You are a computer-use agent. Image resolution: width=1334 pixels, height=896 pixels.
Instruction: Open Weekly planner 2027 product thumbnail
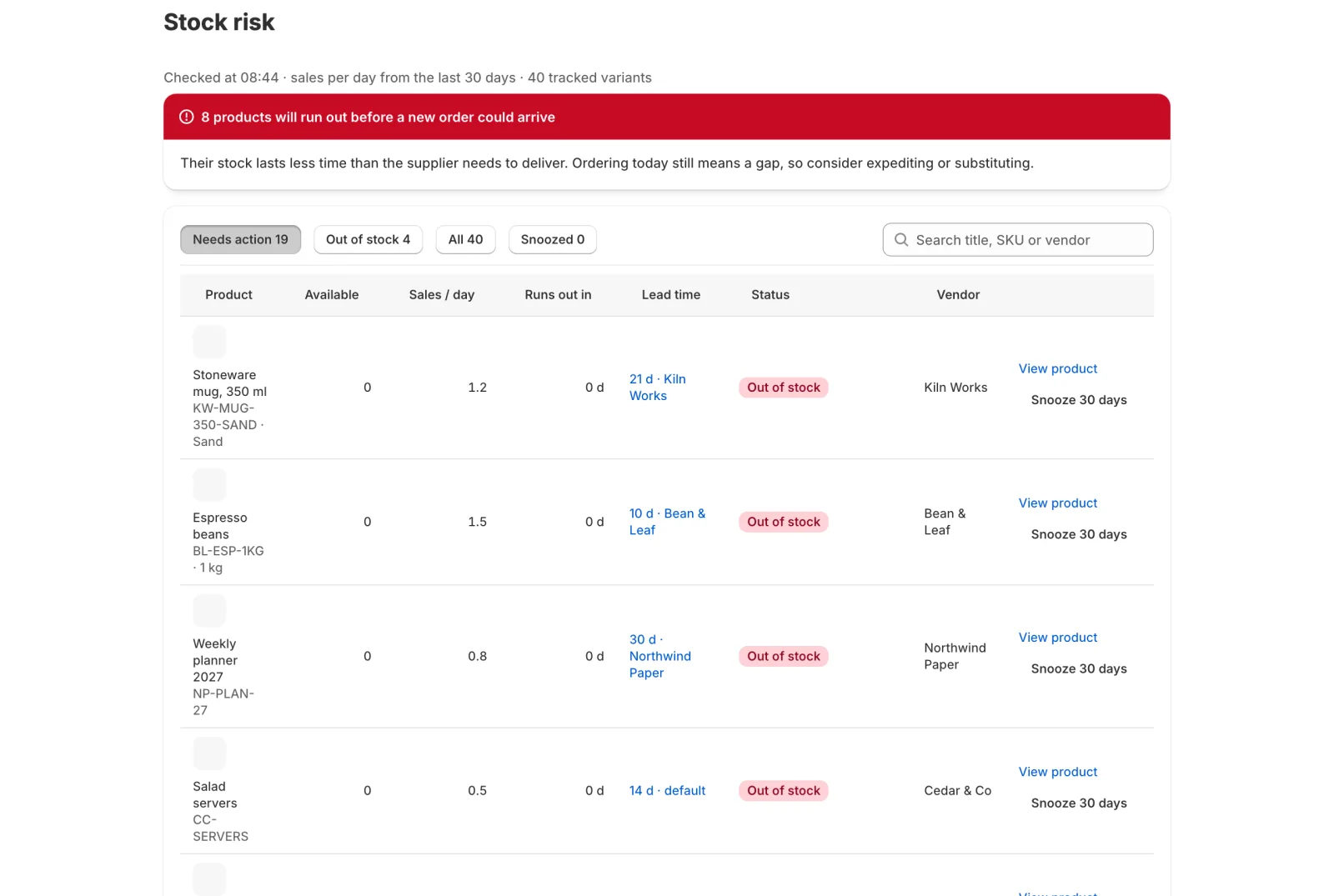(209, 610)
